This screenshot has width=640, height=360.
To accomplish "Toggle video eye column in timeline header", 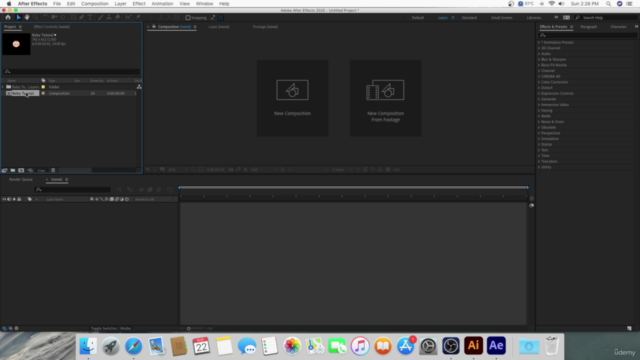I will [4, 199].
